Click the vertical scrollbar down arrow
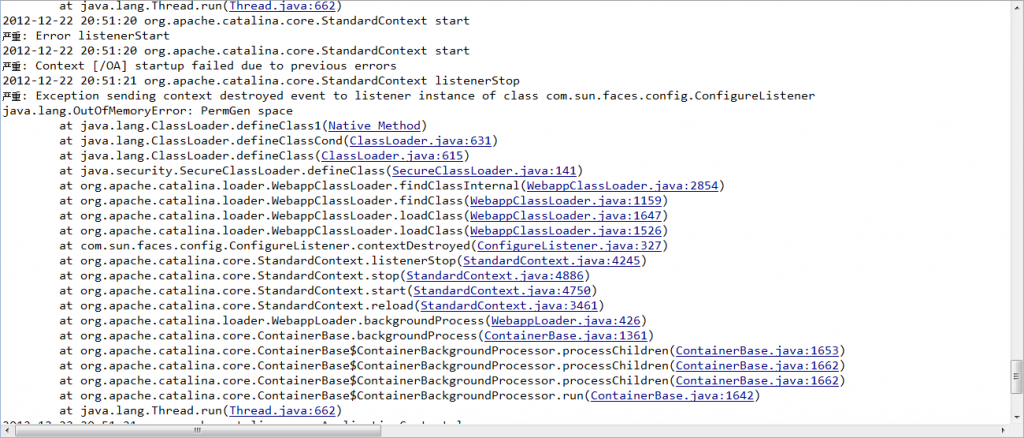The width and height of the screenshot is (1024, 438). (x=1017, y=415)
